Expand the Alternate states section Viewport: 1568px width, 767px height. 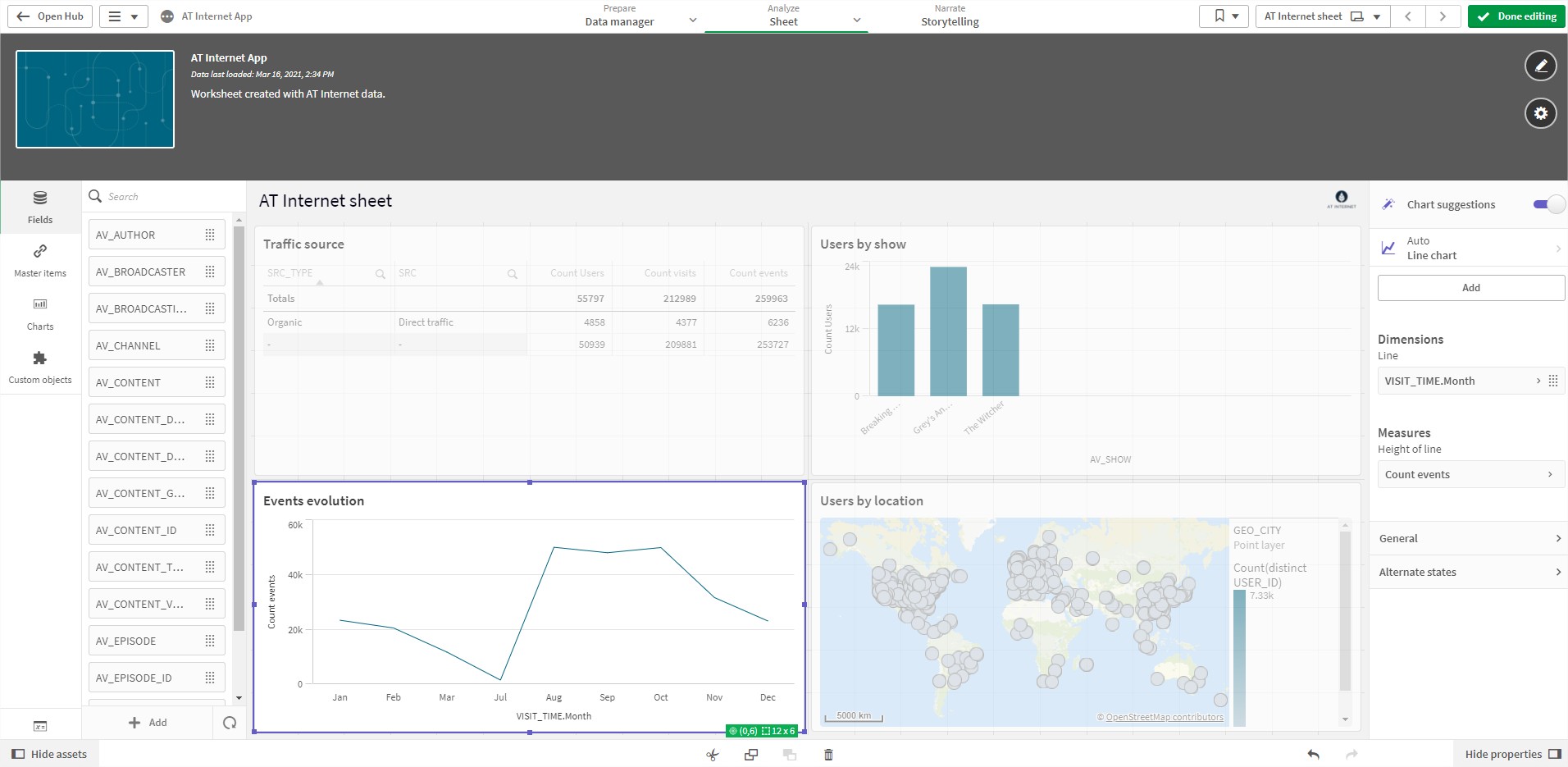coord(1469,572)
